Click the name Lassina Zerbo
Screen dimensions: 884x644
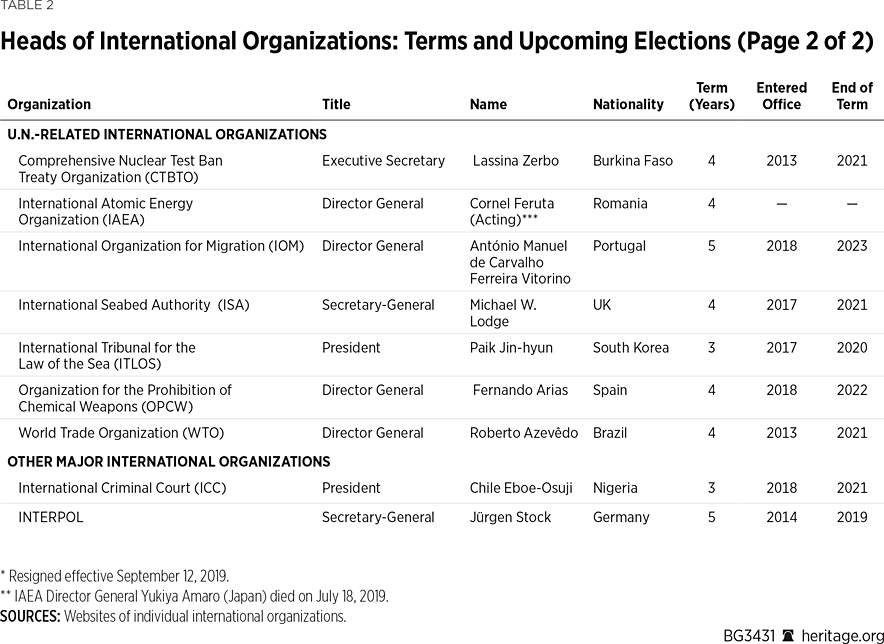[x=516, y=160]
